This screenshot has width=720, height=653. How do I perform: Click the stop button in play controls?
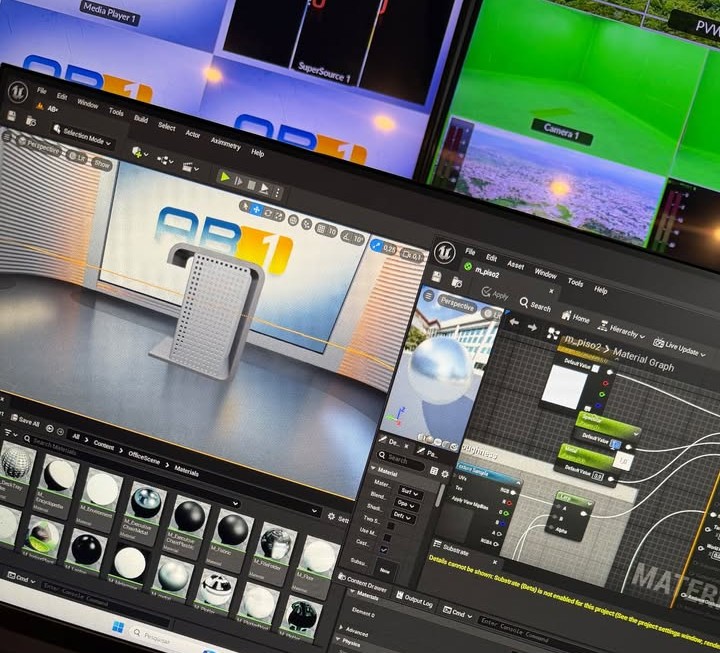[x=251, y=185]
